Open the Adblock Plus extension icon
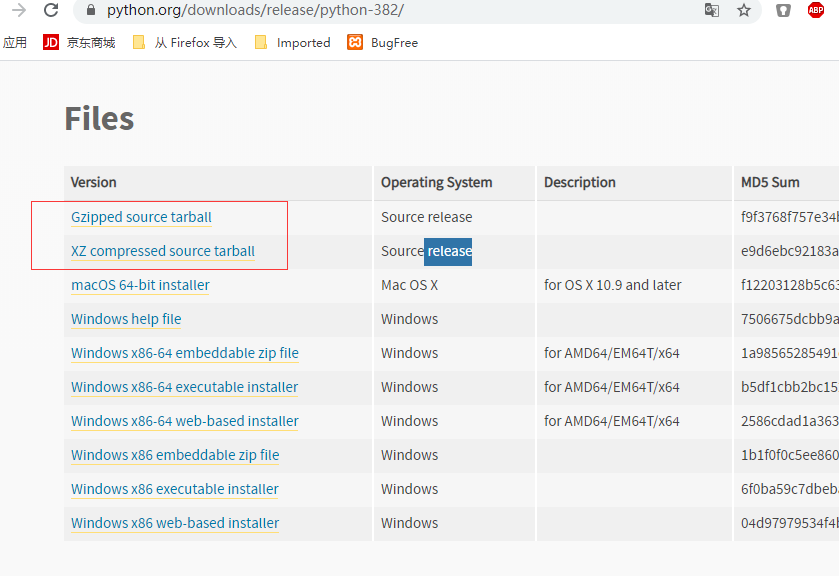Viewport: 839px width, 576px height. click(816, 10)
